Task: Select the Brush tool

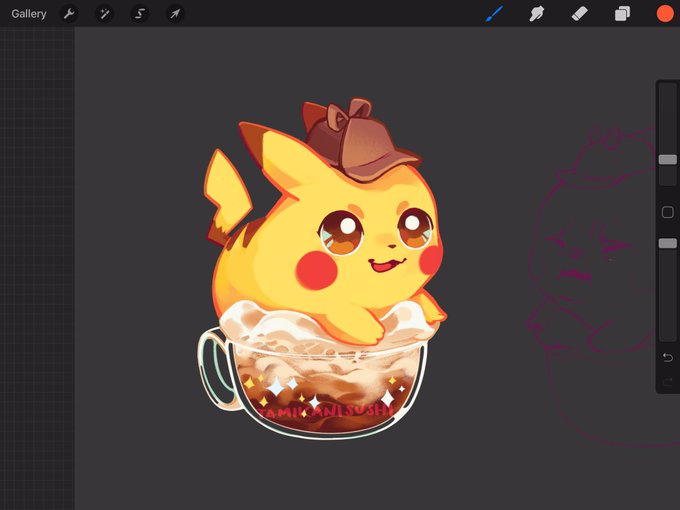Action: click(494, 14)
